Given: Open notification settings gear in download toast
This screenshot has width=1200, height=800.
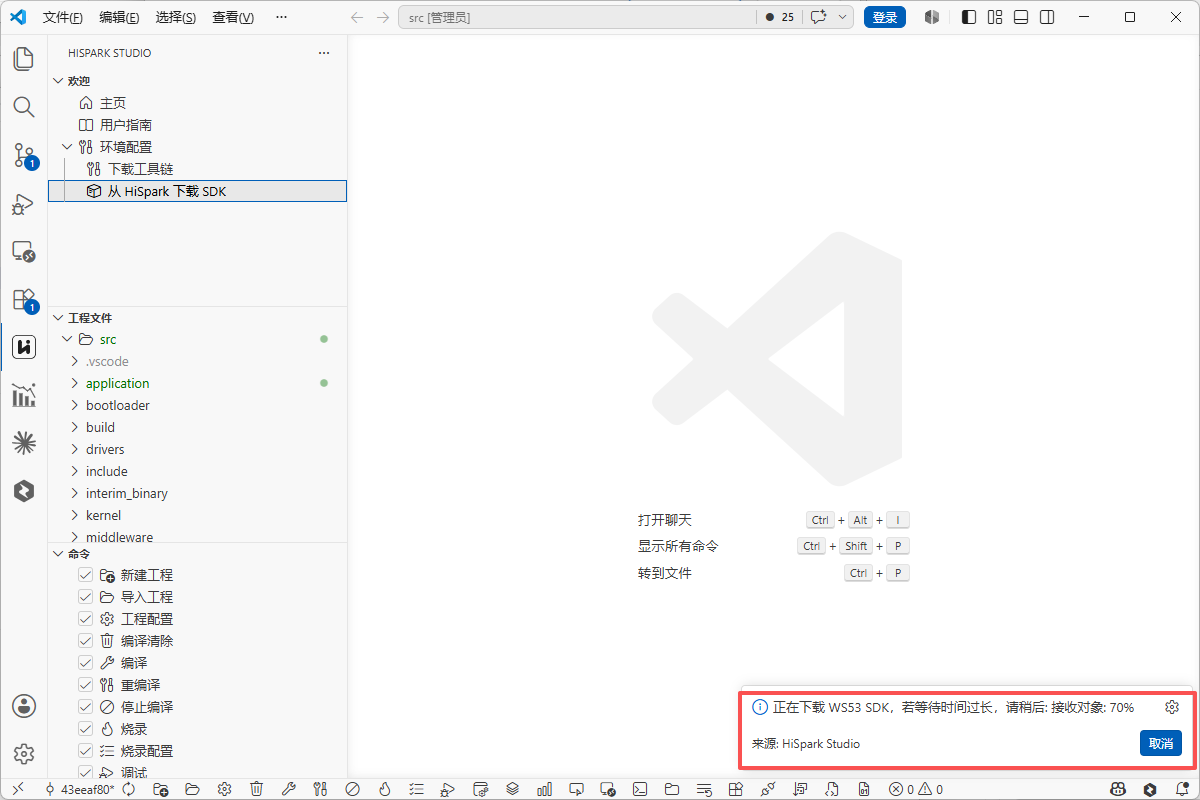Looking at the screenshot, I should click(x=1172, y=707).
